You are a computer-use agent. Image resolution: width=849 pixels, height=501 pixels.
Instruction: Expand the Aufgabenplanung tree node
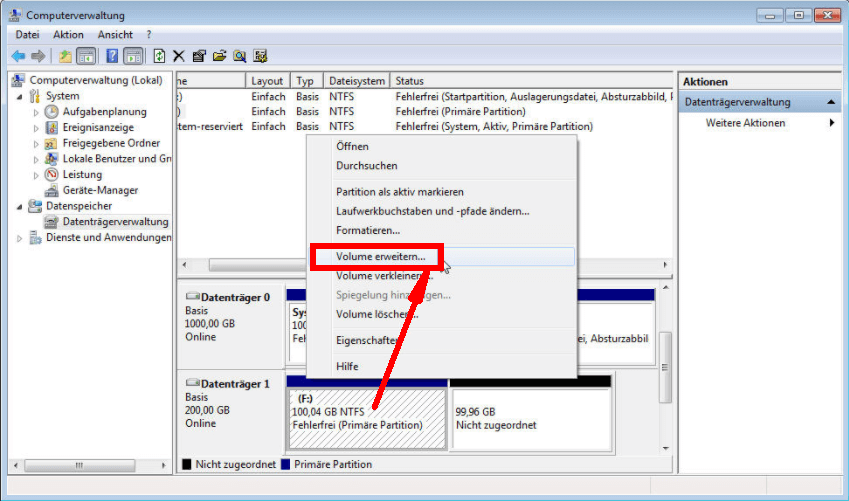click(37, 112)
